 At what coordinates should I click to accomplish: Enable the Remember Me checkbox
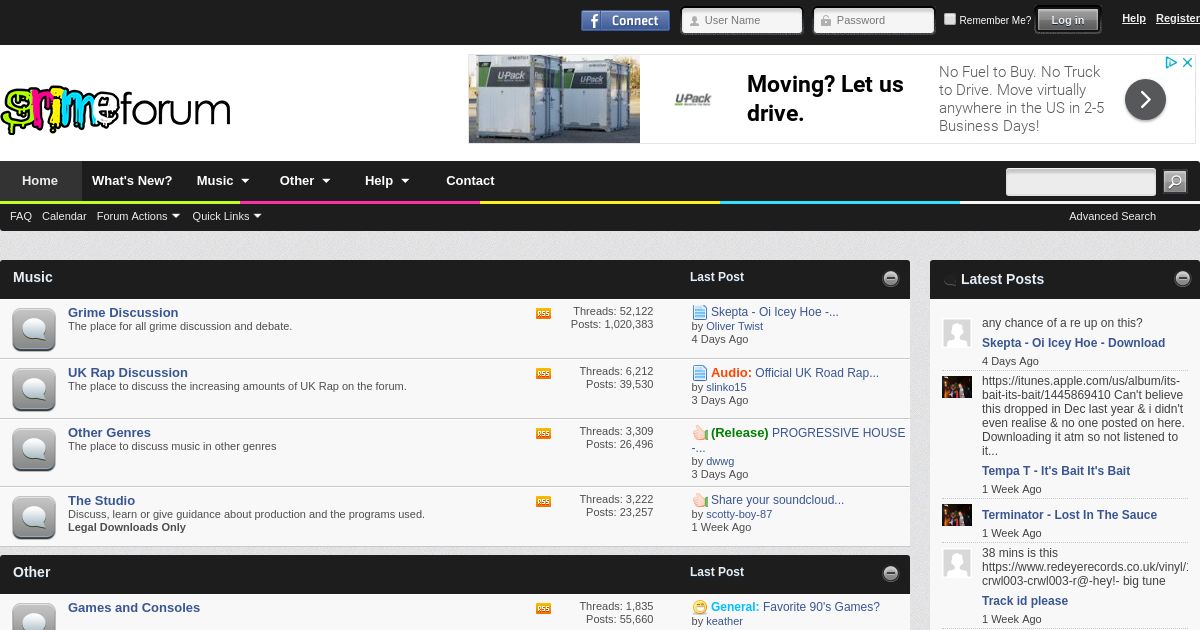950,19
